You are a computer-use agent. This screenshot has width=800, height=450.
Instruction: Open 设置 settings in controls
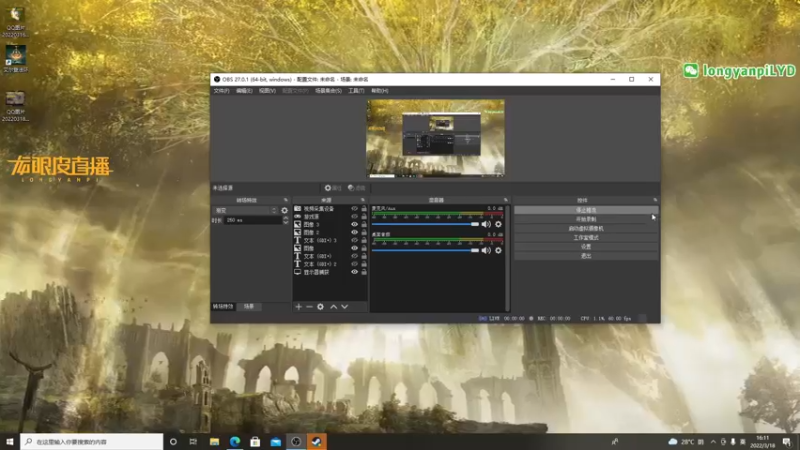586,247
